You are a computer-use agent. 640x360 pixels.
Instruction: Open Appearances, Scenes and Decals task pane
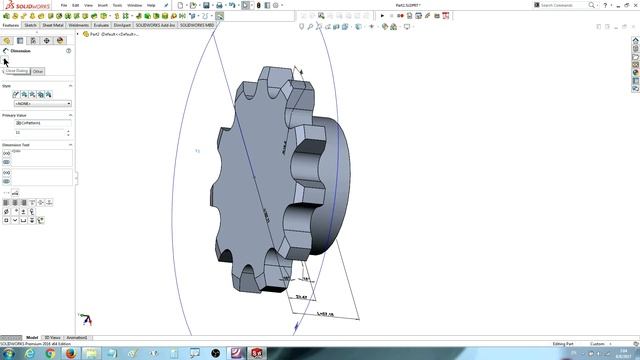(x=636, y=73)
